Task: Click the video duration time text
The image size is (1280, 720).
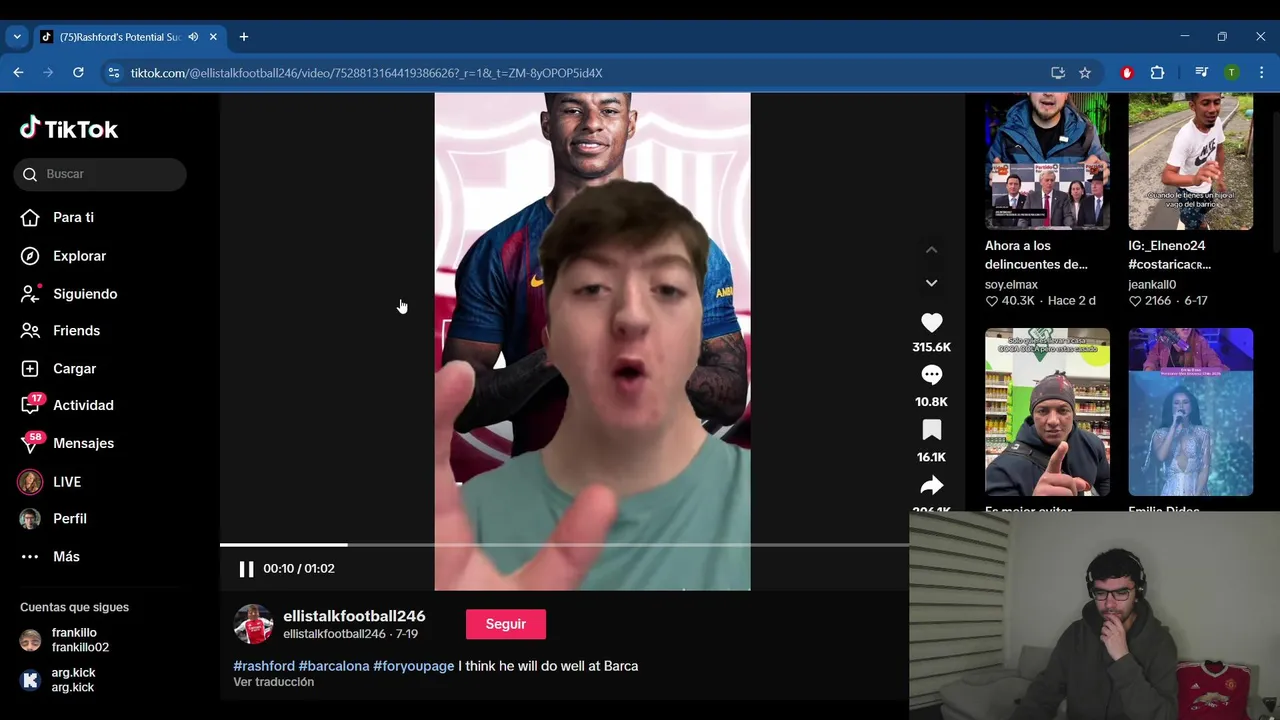Action: pyautogui.click(x=299, y=569)
